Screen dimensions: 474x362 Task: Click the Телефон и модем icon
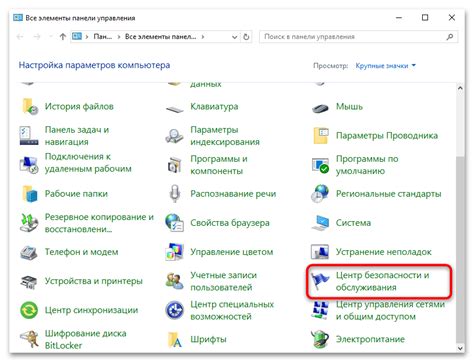(x=29, y=252)
